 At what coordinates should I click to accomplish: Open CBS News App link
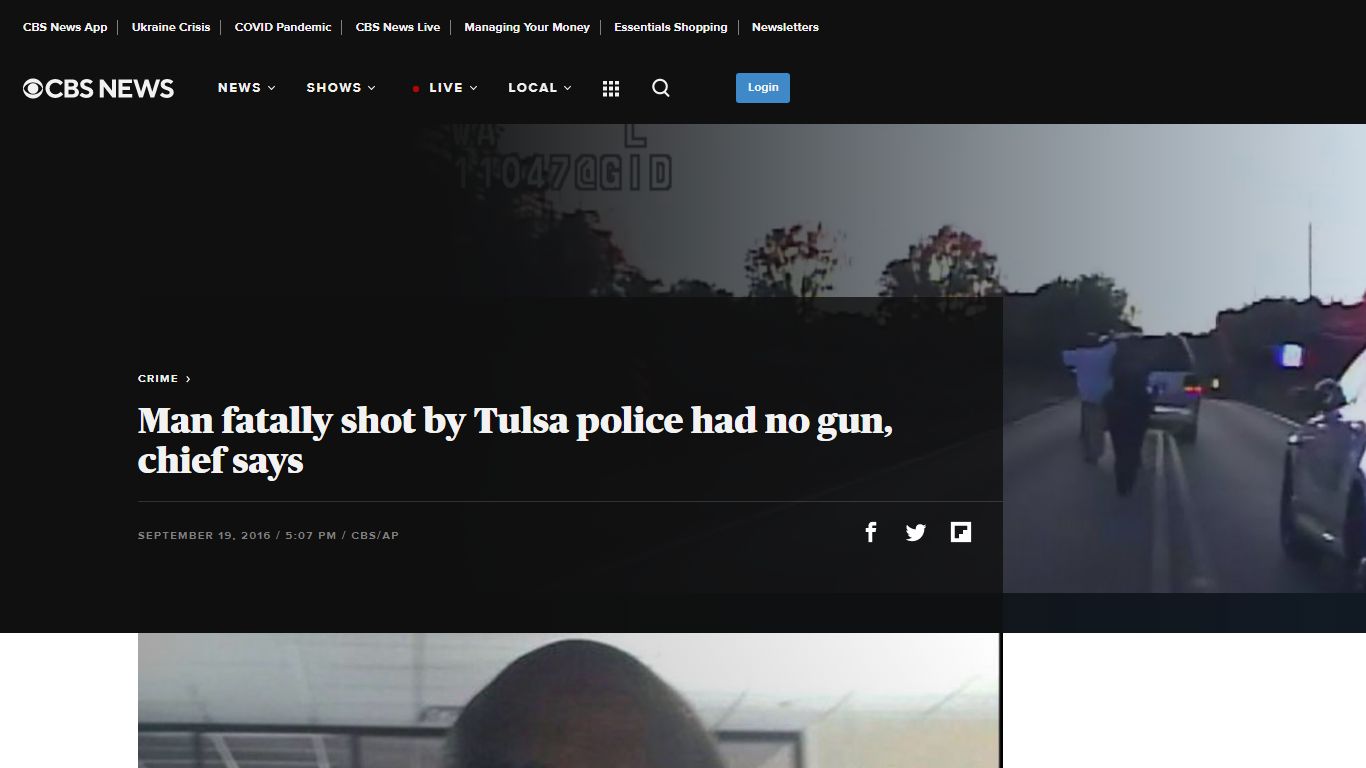point(65,27)
